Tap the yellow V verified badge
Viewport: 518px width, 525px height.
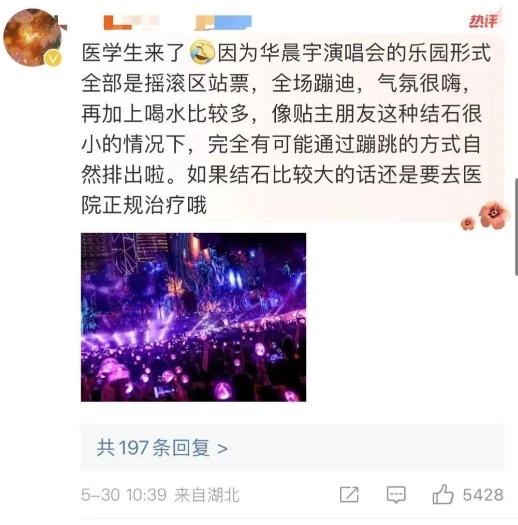pos(54,59)
